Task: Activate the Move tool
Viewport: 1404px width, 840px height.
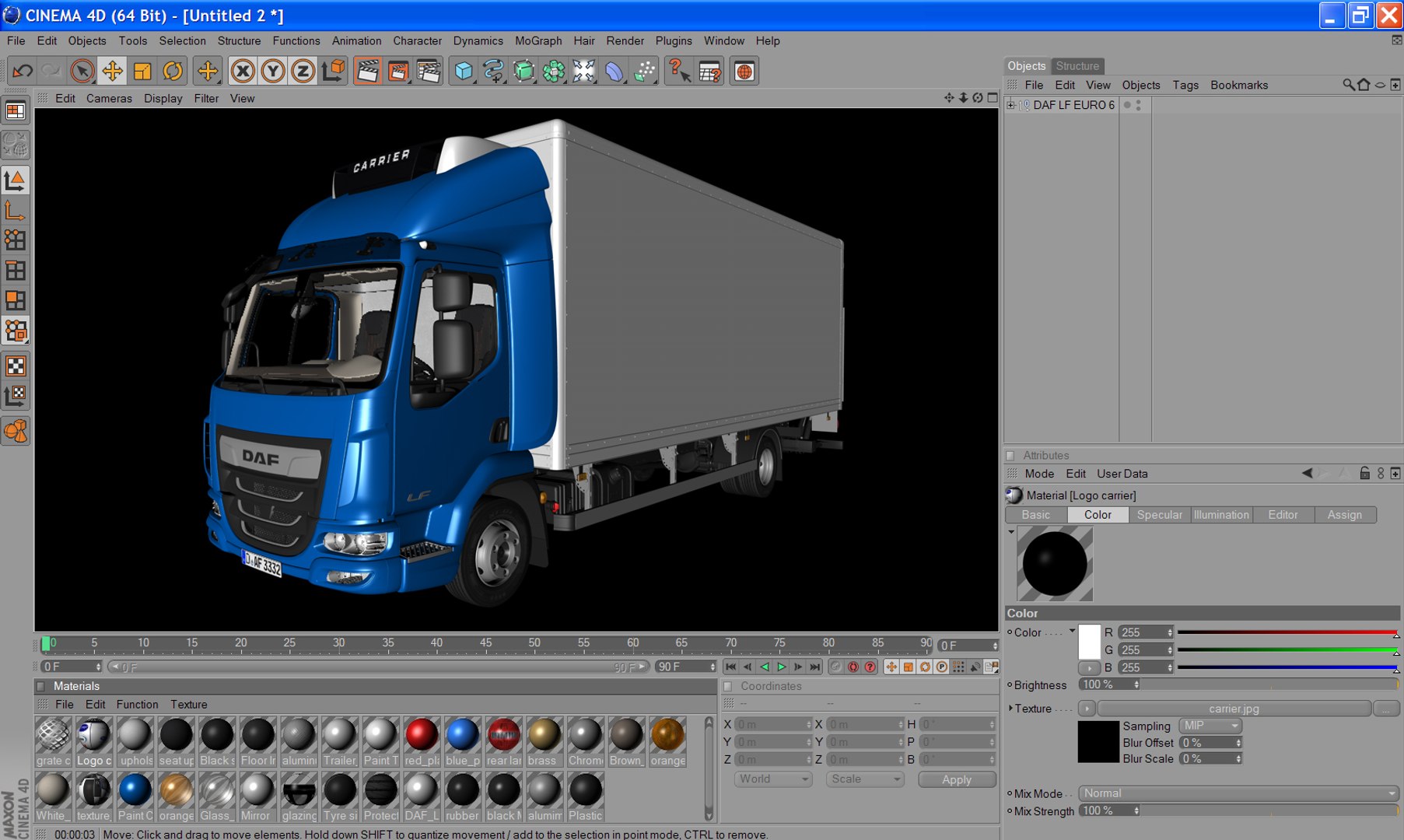Action: click(x=112, y=72)
